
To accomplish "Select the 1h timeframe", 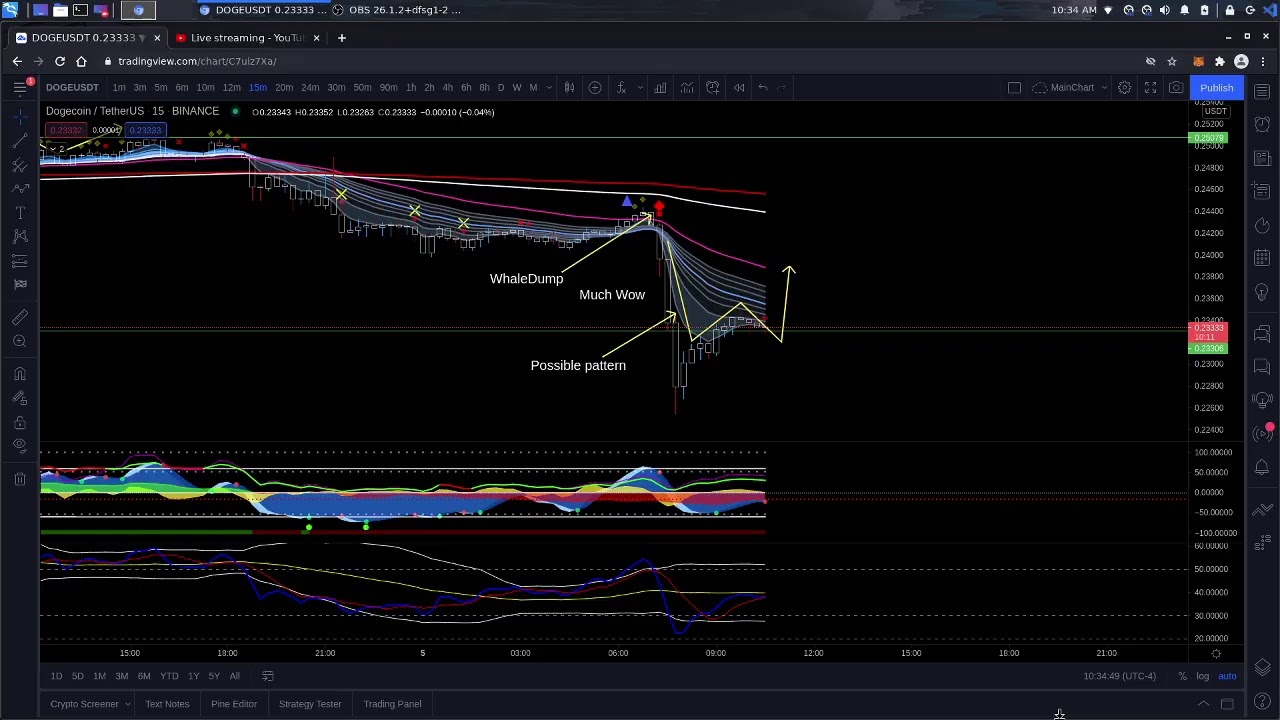I will coord(411,88).
